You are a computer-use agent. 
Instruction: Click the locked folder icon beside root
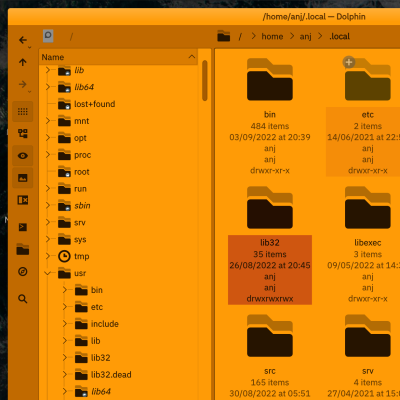[64, 172]
